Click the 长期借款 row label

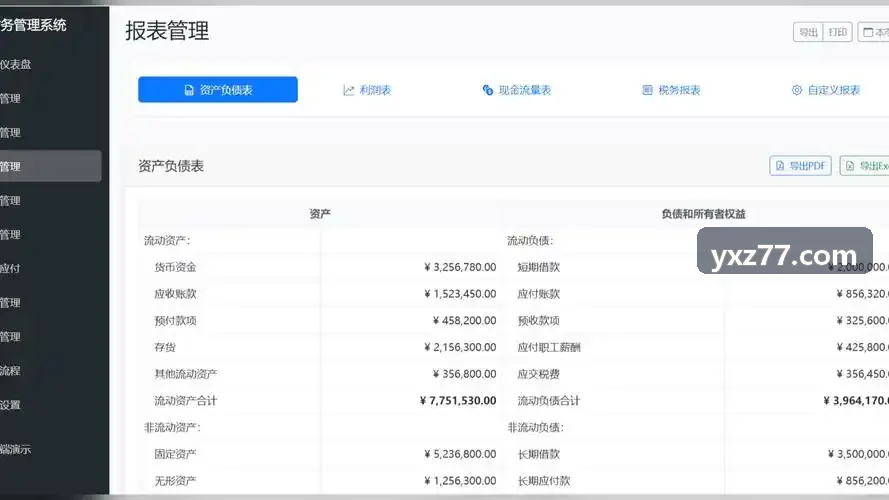pyautogui.click(x=539, y=454)
